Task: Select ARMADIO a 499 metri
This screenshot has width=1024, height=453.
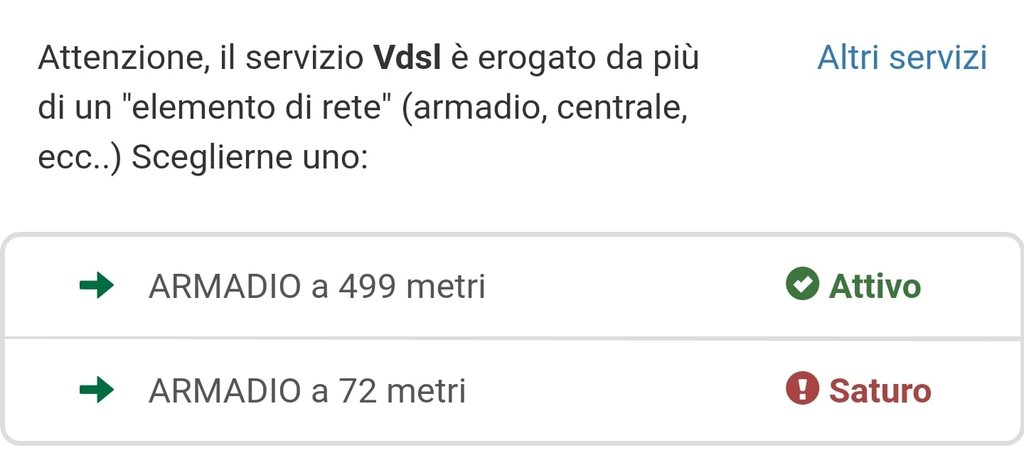Action: (316, 287)
